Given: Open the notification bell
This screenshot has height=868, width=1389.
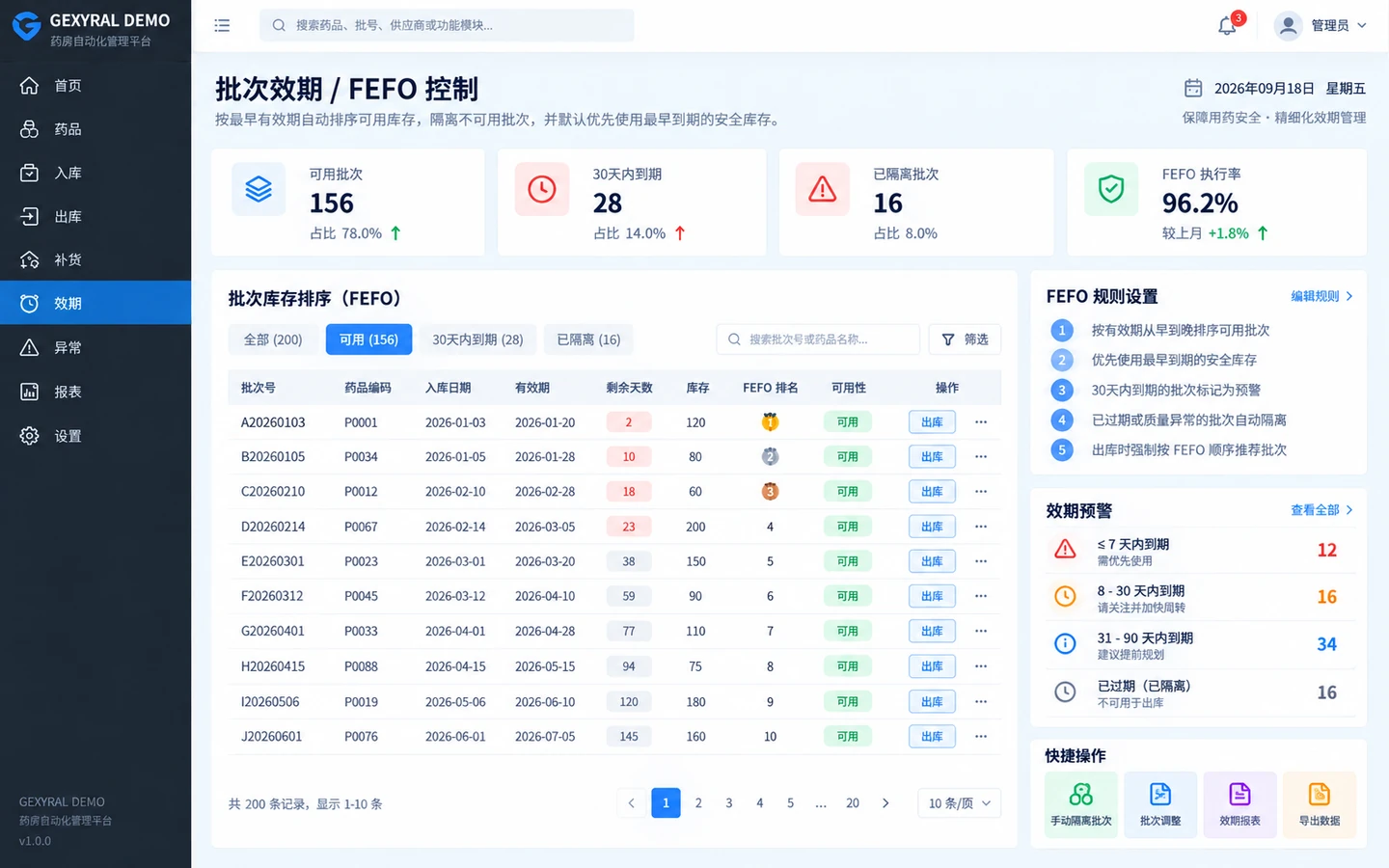Looking at the screenshot, I should (x=1227, y=26).
